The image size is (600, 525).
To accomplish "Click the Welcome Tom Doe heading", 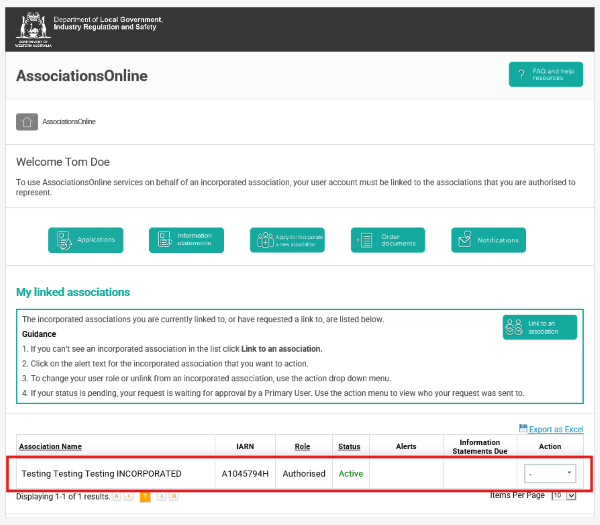I will pos(63,162).
